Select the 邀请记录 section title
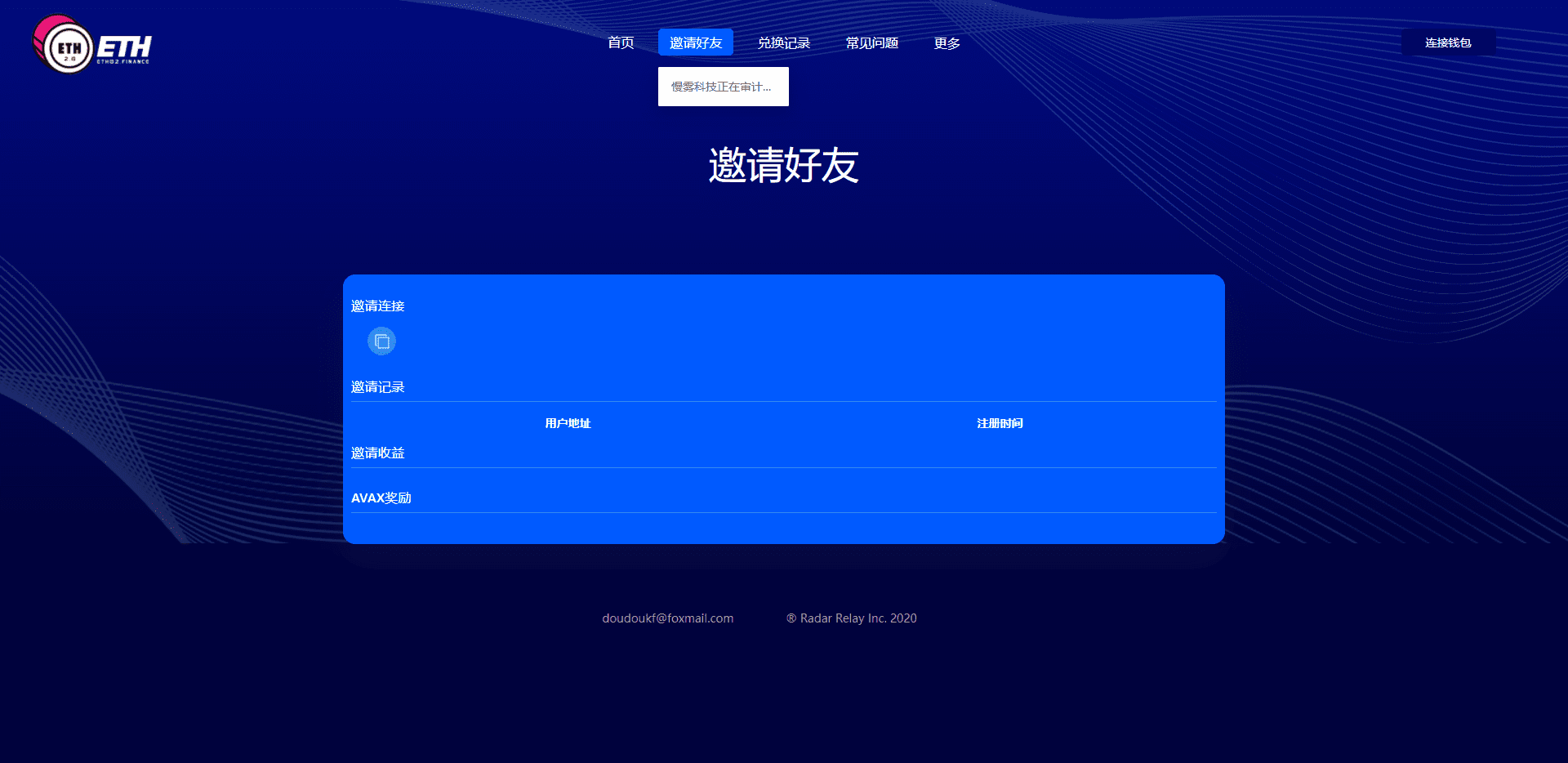Image resolution: width=1568 pixels, height=763 pixels. [x=377, y=386]
